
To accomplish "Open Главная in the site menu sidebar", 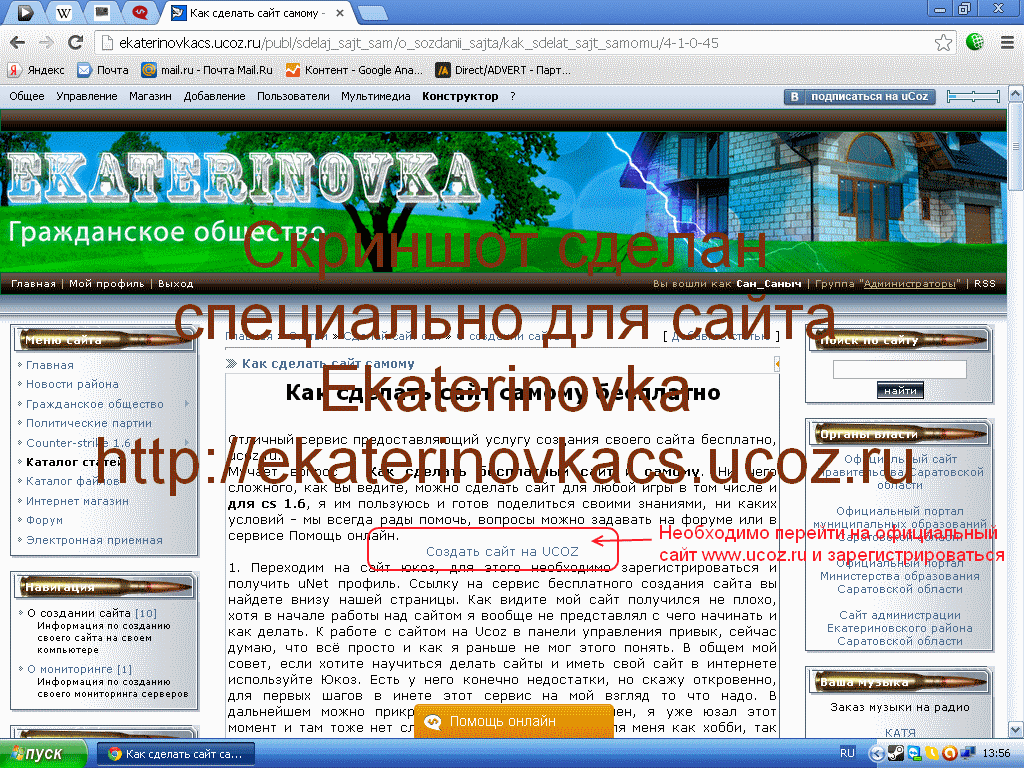I will (x=50, y=365).
